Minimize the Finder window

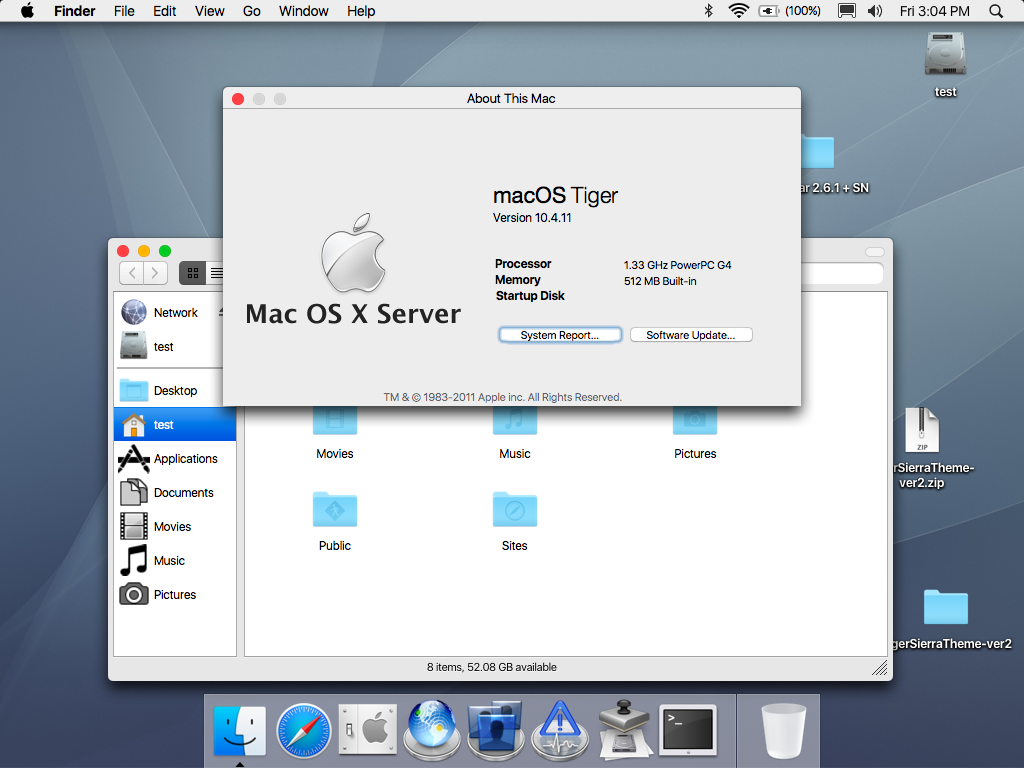[144, 251]
